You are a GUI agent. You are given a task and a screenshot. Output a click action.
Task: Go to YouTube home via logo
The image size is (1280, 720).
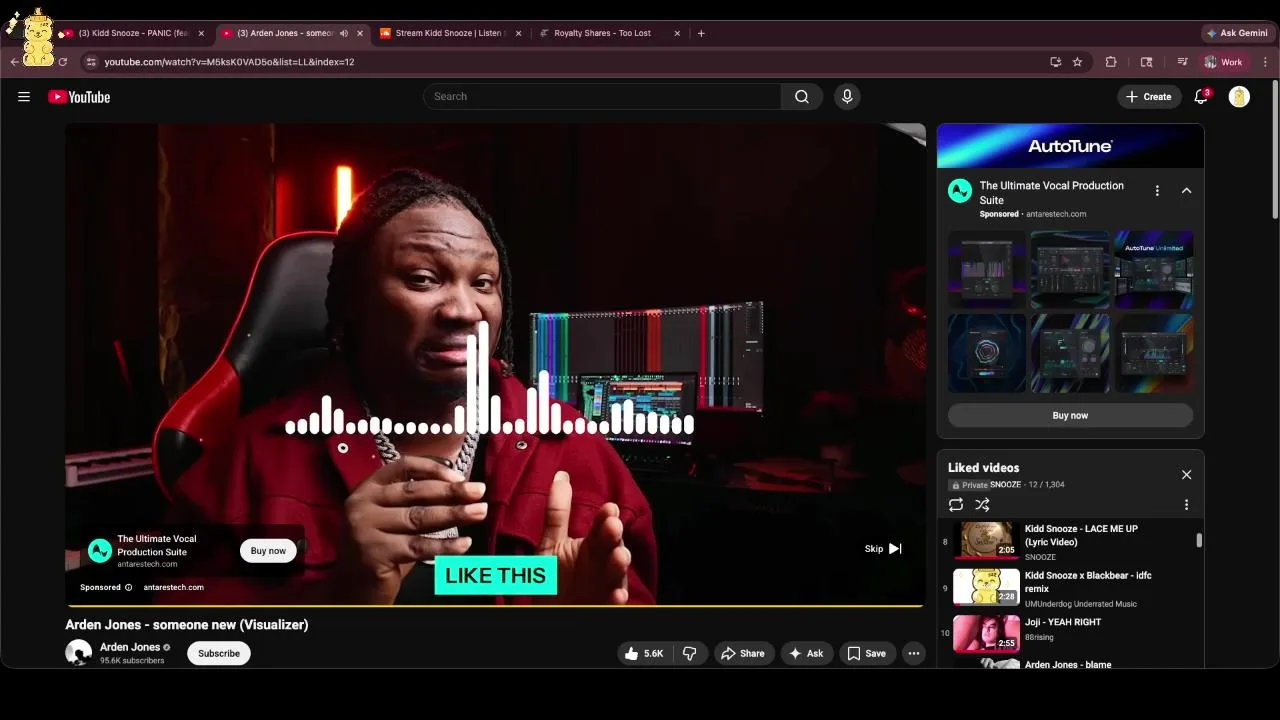click(79, 97)
